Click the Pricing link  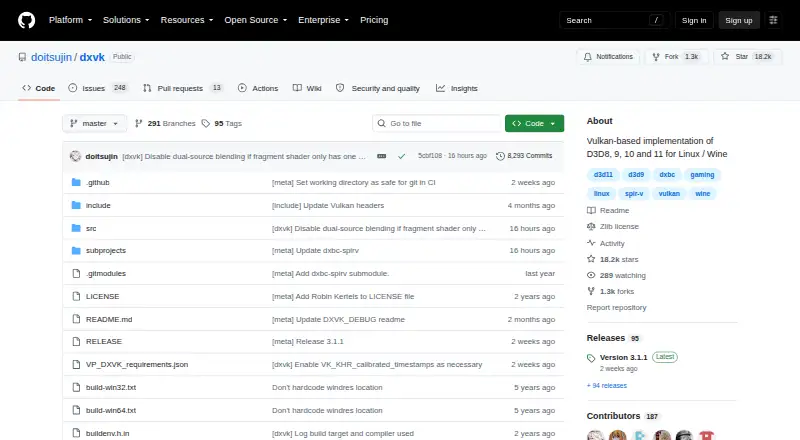[374, 20]
